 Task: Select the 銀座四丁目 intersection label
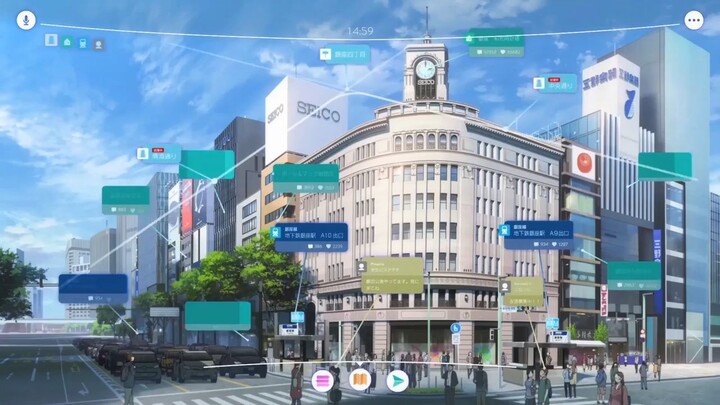point(345,55)
